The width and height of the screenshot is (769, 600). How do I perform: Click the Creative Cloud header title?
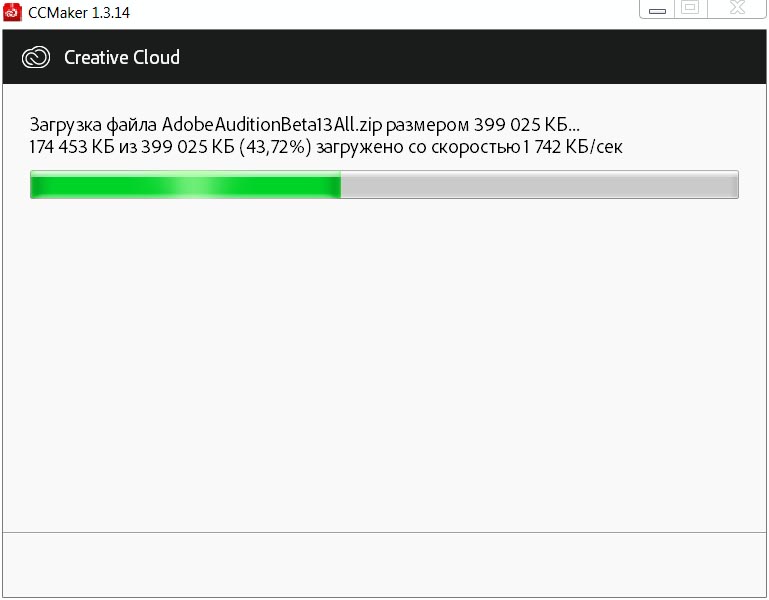pyautogui.click(x=122, y=57)
